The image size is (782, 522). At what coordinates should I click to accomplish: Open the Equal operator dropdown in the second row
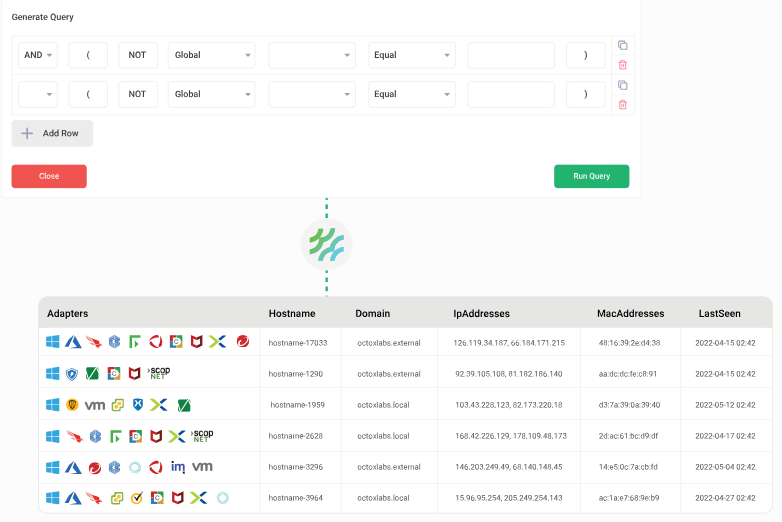point(411,94)
